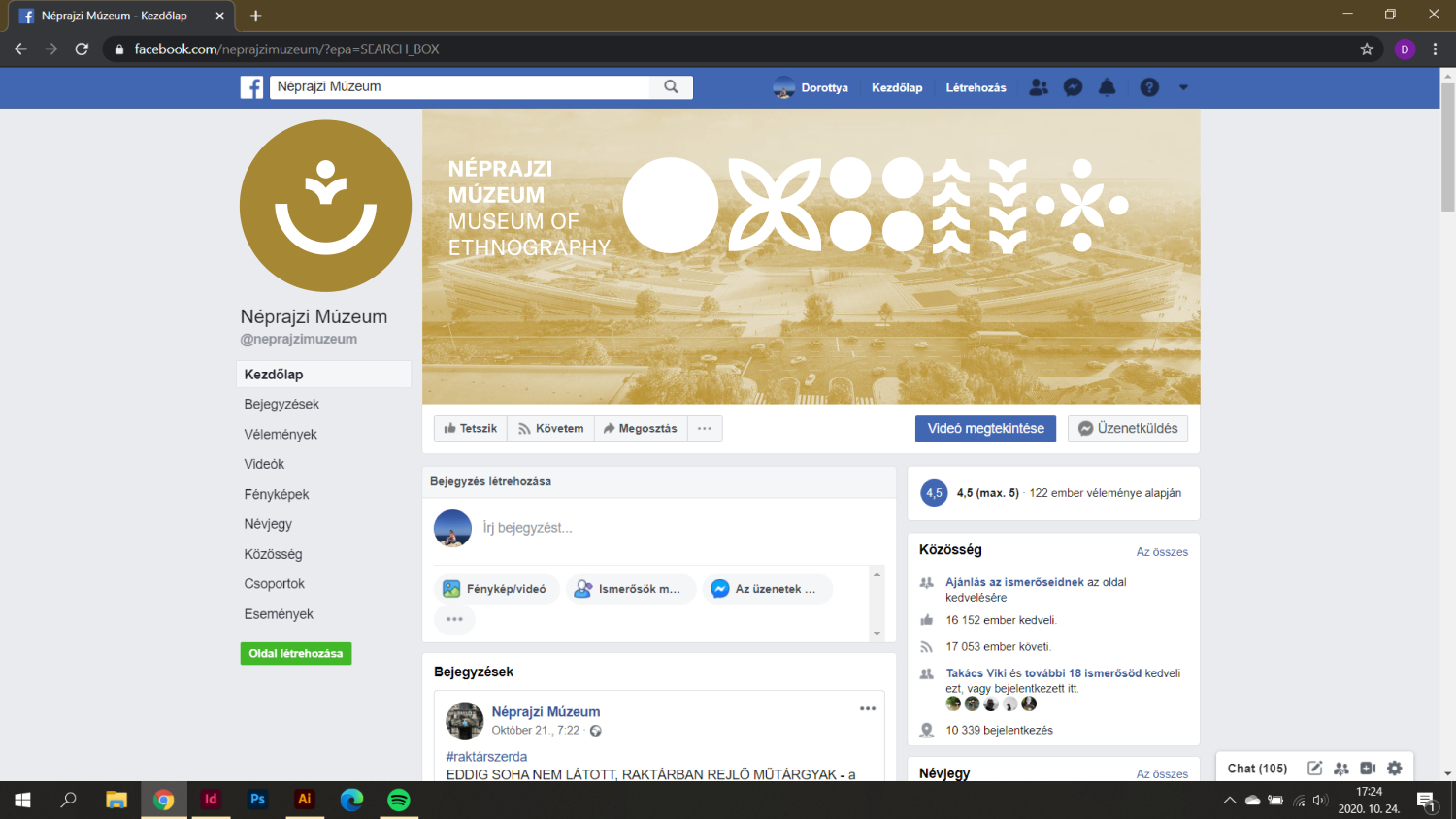Start new message from chat bar
Viewport: 1456px width, 819px height.
click(1315, 769)
